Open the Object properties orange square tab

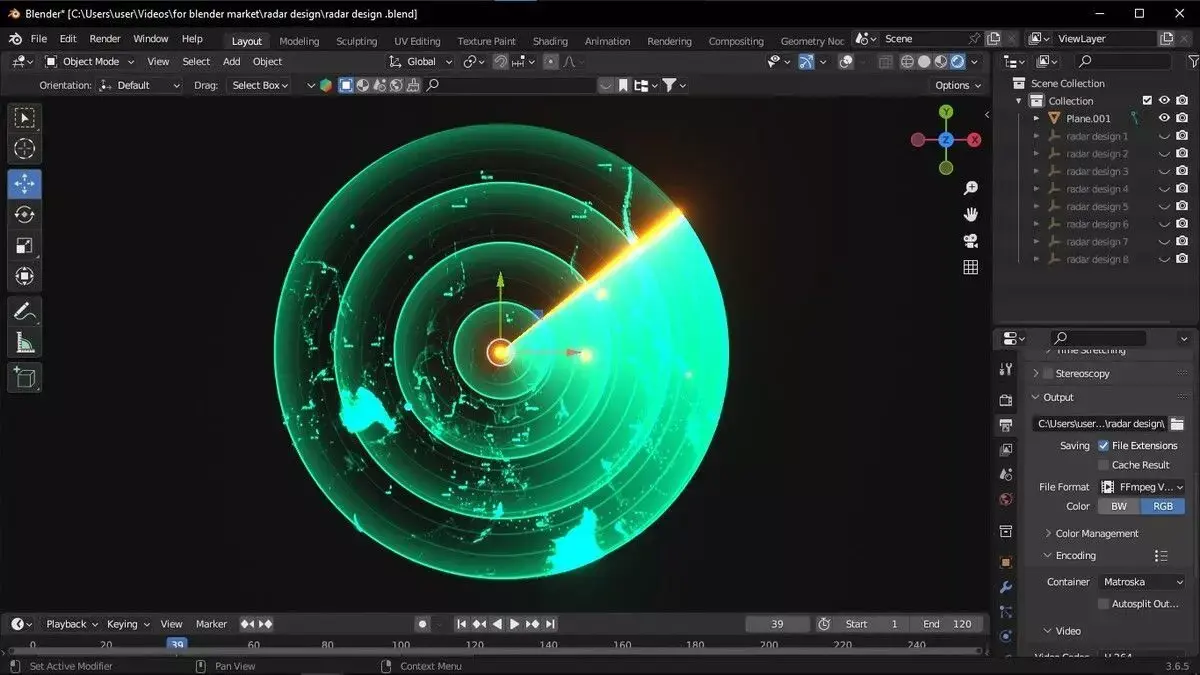pyautogui.click(x=1006, y=562)
